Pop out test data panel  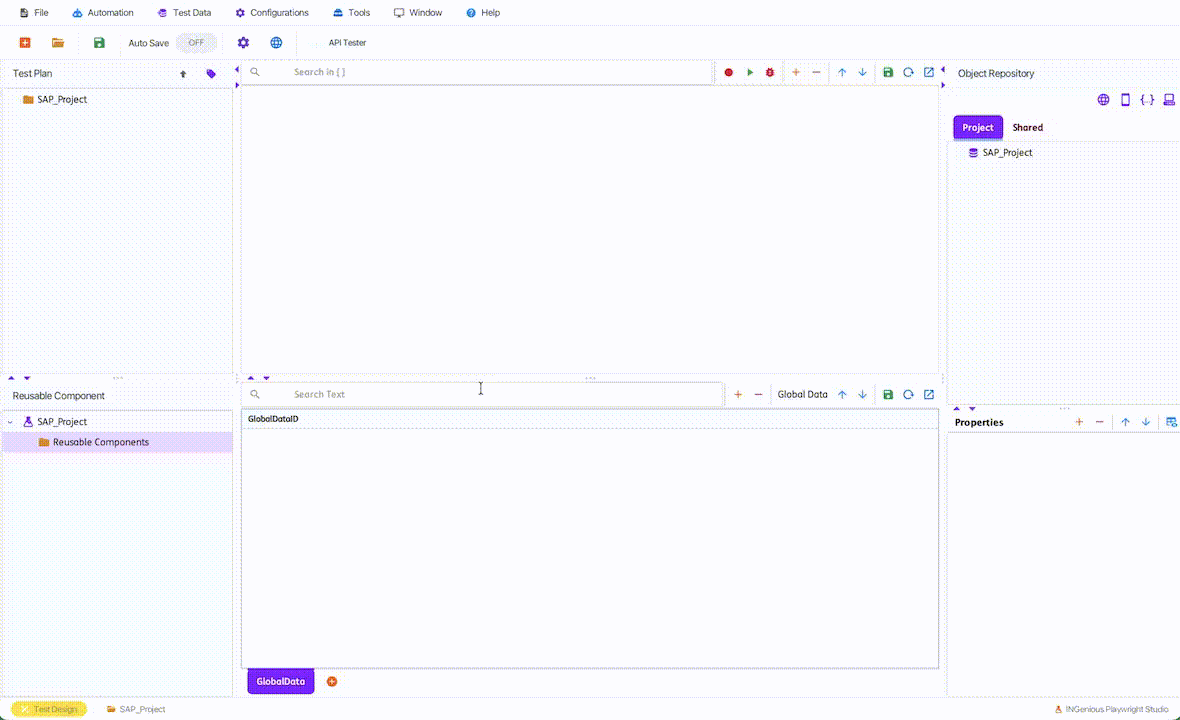tap(929, 394)
